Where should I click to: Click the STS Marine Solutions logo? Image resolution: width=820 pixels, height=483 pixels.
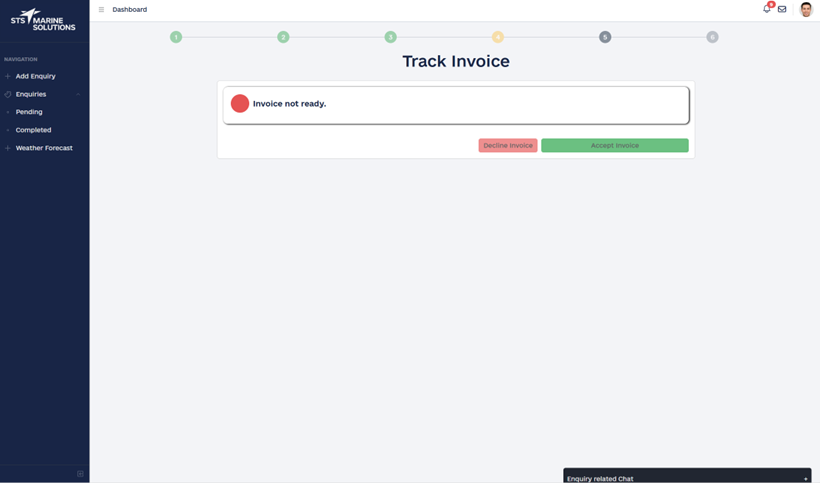point(43,20)
